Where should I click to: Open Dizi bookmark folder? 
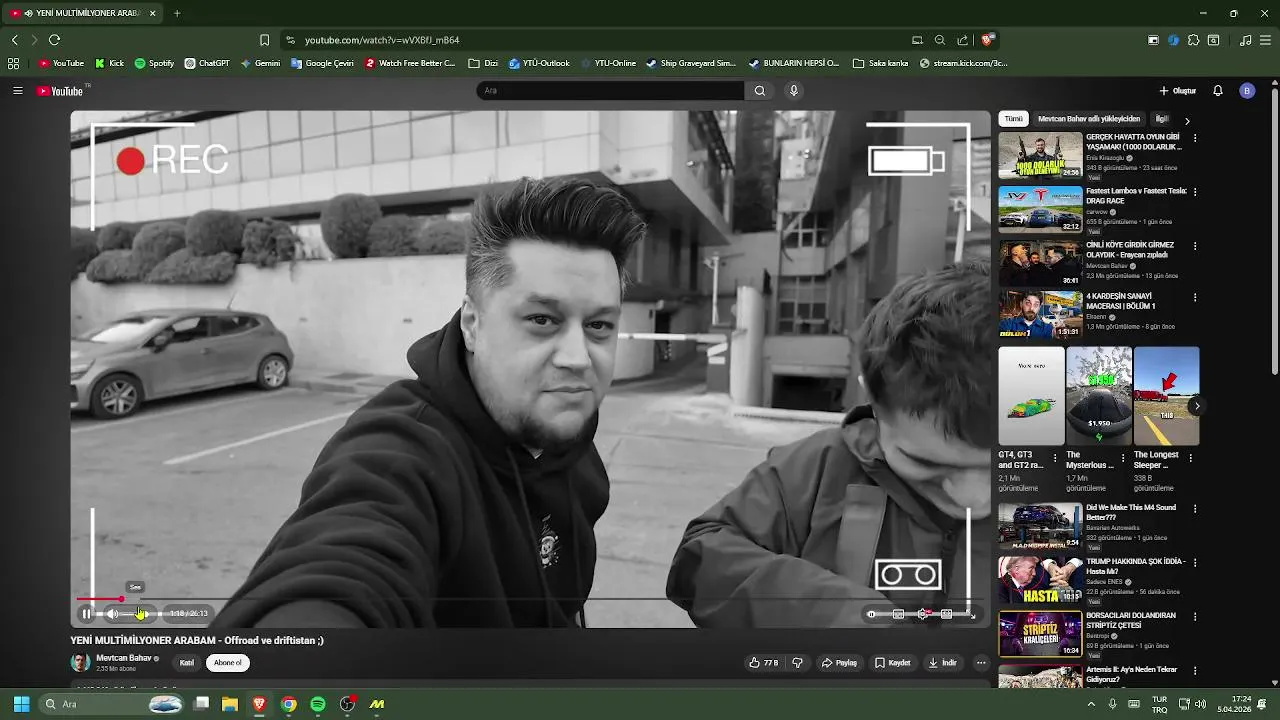point(483,63)
